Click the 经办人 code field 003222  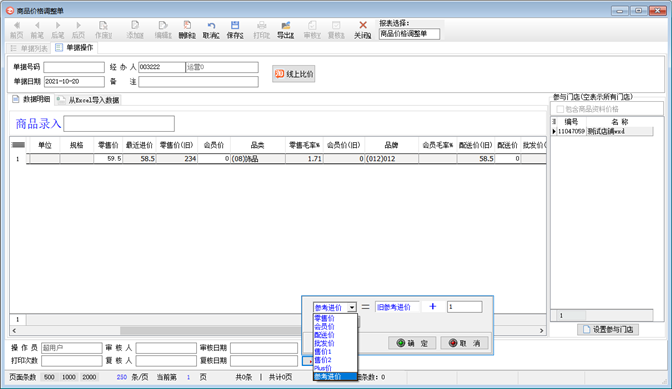coord(162,67)
